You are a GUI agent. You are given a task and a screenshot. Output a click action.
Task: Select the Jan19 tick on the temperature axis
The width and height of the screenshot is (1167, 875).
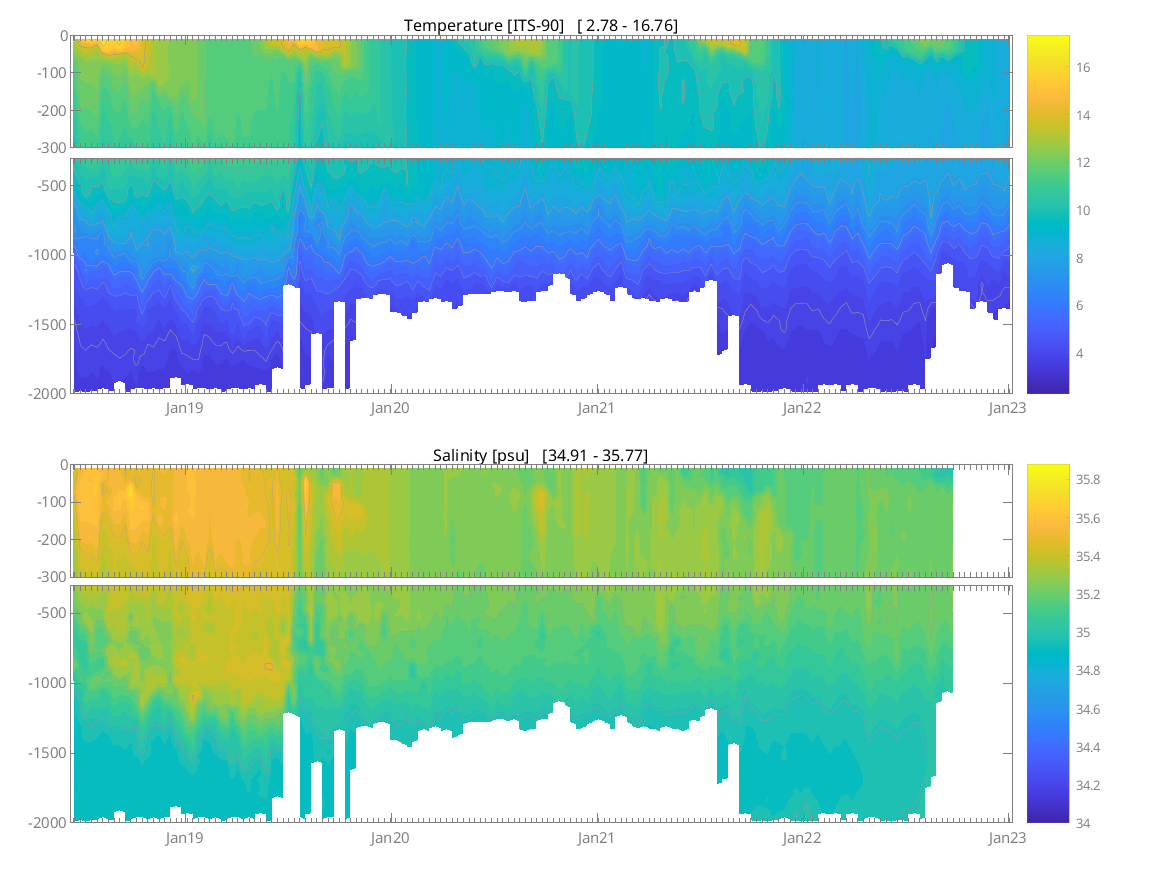point(185,408)
